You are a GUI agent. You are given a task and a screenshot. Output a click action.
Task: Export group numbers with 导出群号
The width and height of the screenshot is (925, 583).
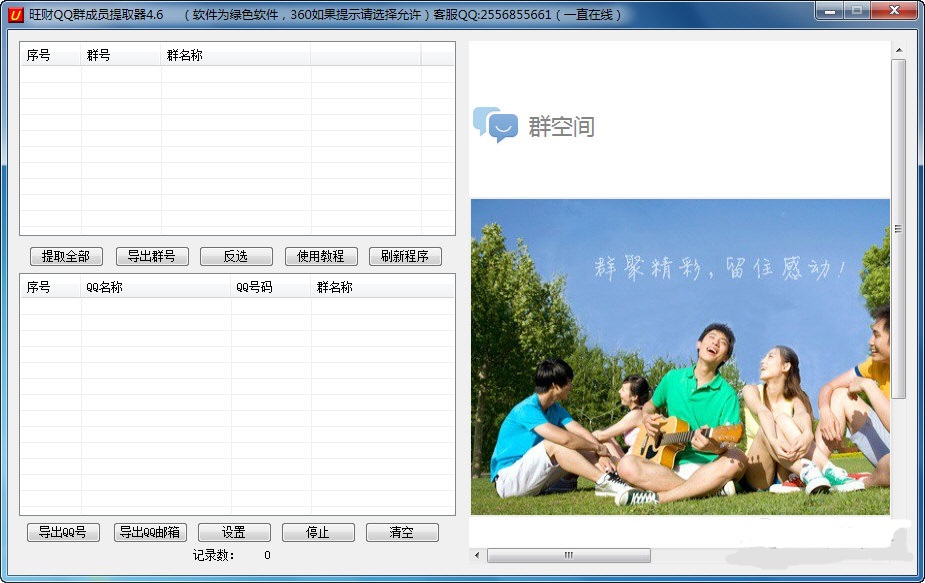152,256
